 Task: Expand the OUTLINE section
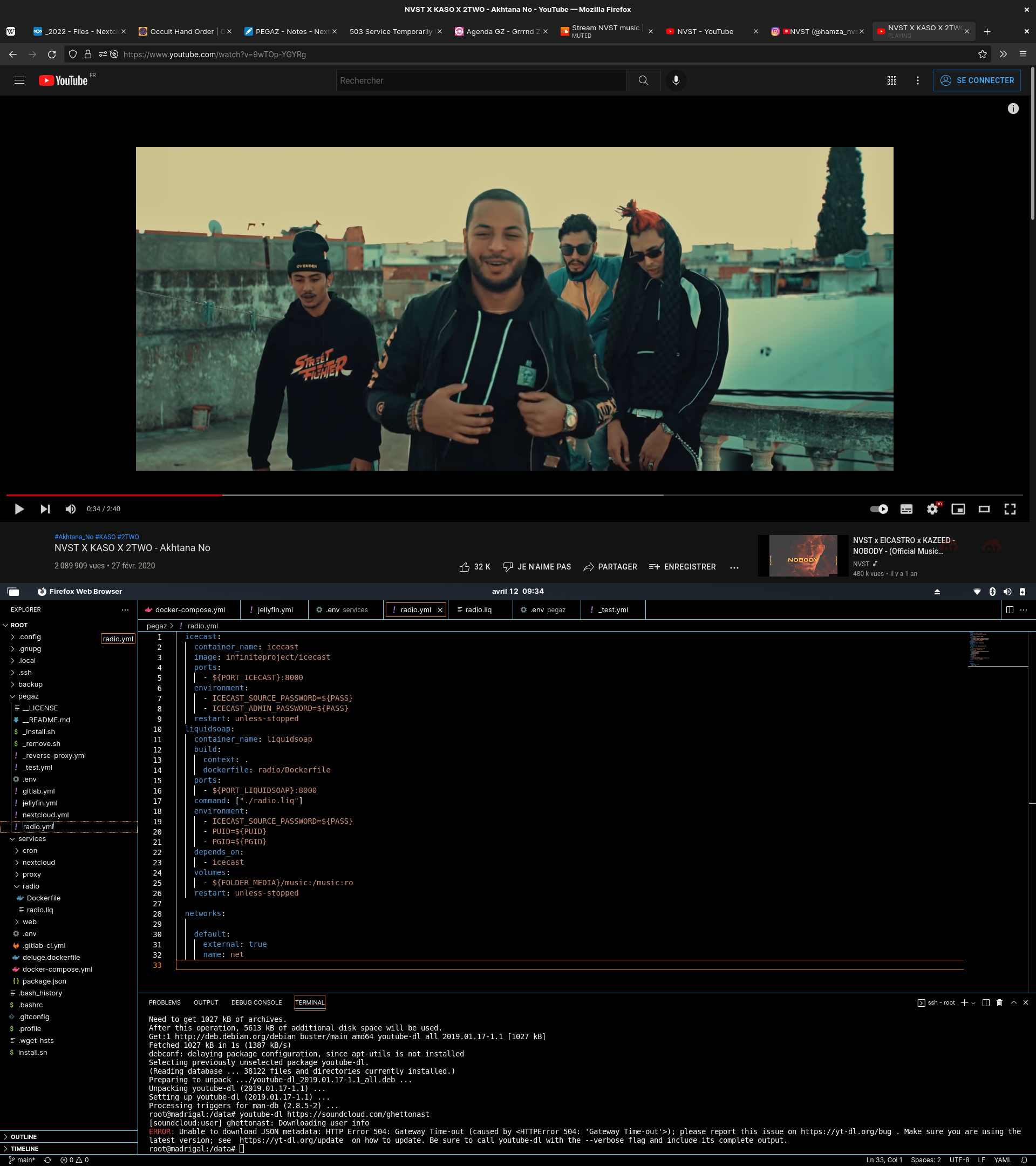23,1136
